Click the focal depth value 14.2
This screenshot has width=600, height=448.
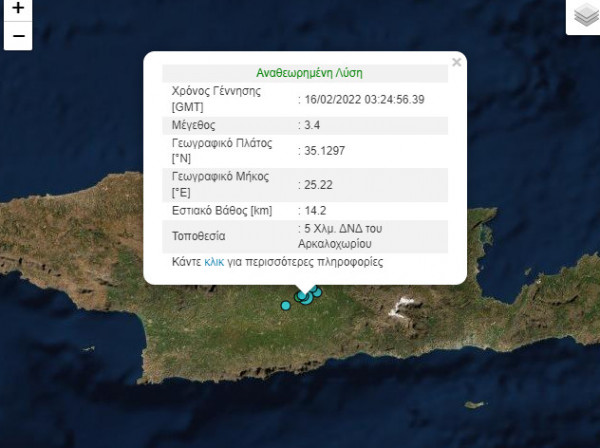(315, 211)
